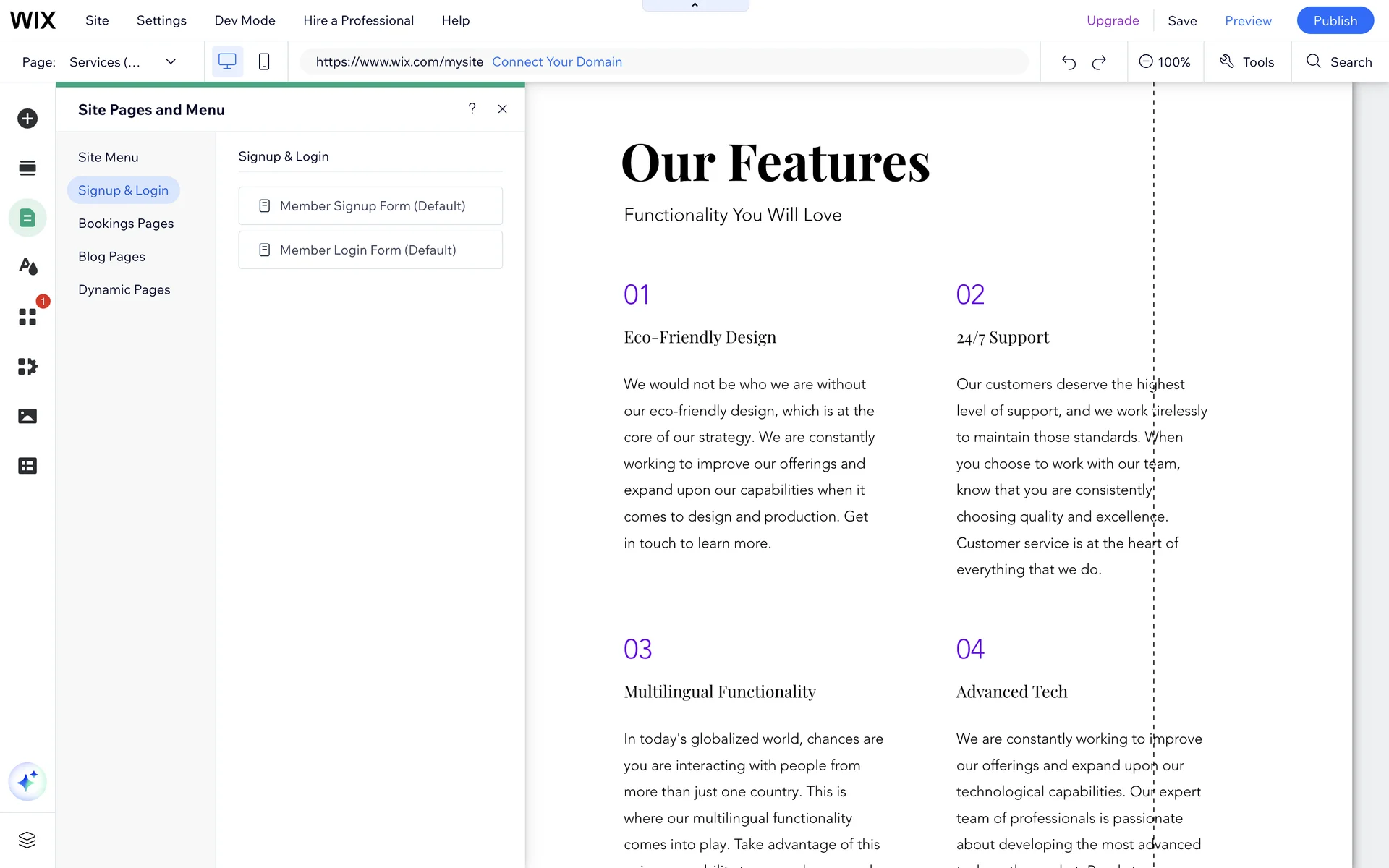Open the Site Design icon
This screenshot has width=1389, height=868.
click(27, 267)
